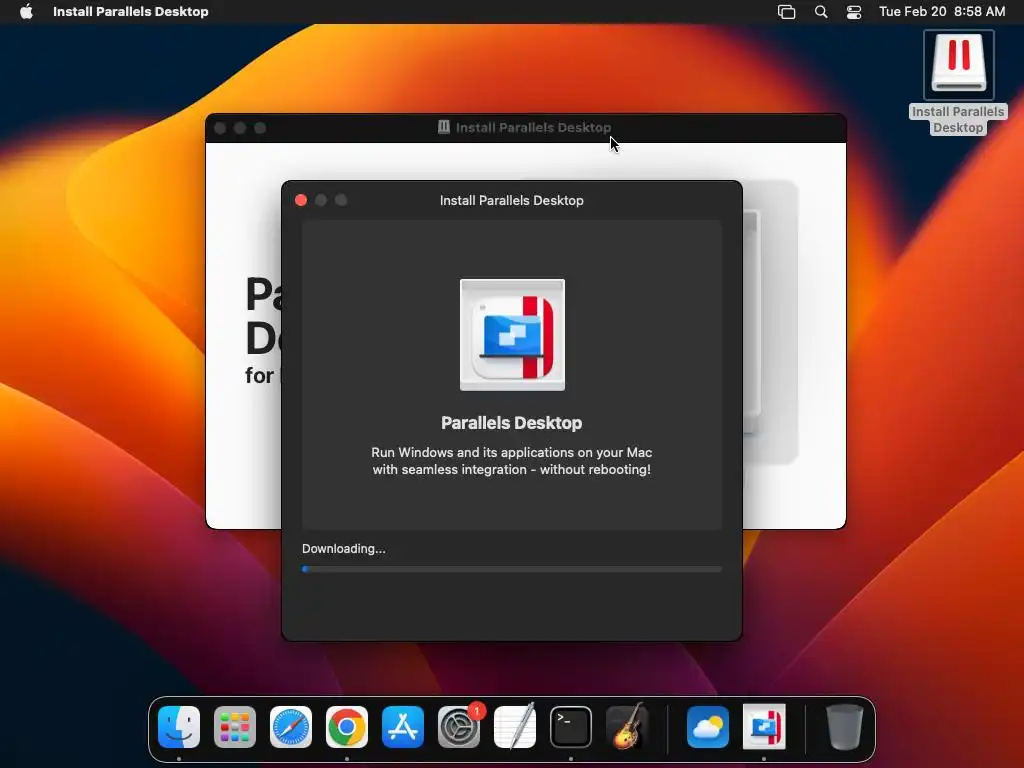Click the Run Windows description text
Screen dimensions: 1024x768
coord(511,461)
